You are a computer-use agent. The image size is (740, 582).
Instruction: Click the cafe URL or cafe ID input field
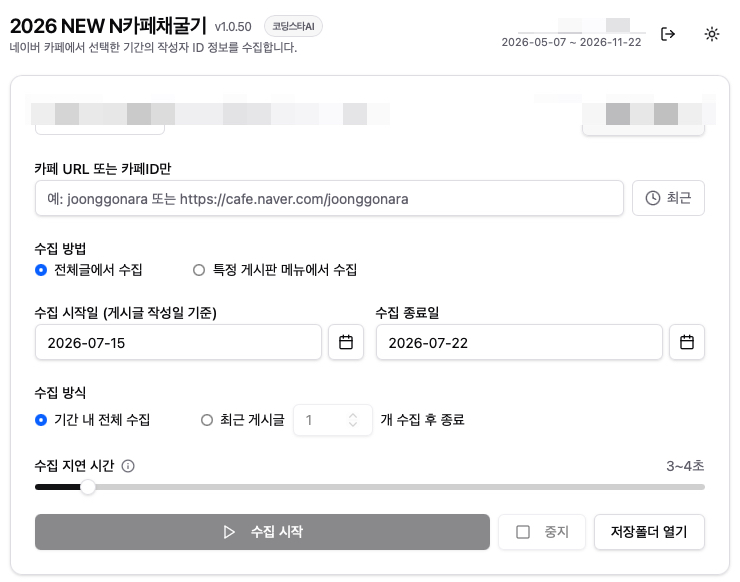329,199
